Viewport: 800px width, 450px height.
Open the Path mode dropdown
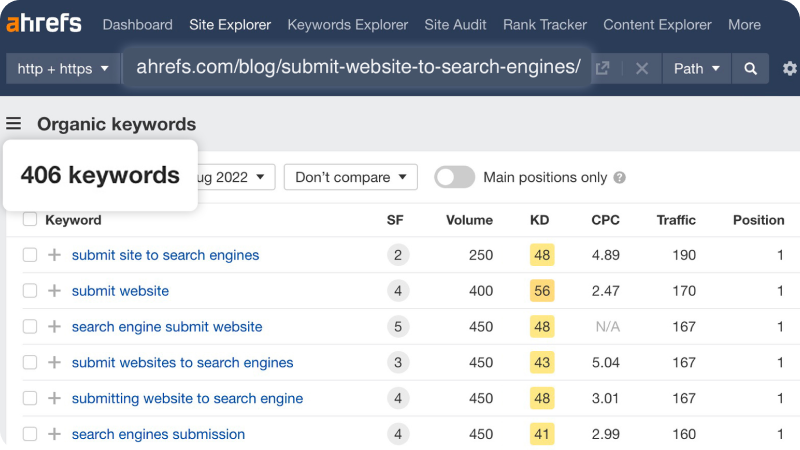click(696, 68)
